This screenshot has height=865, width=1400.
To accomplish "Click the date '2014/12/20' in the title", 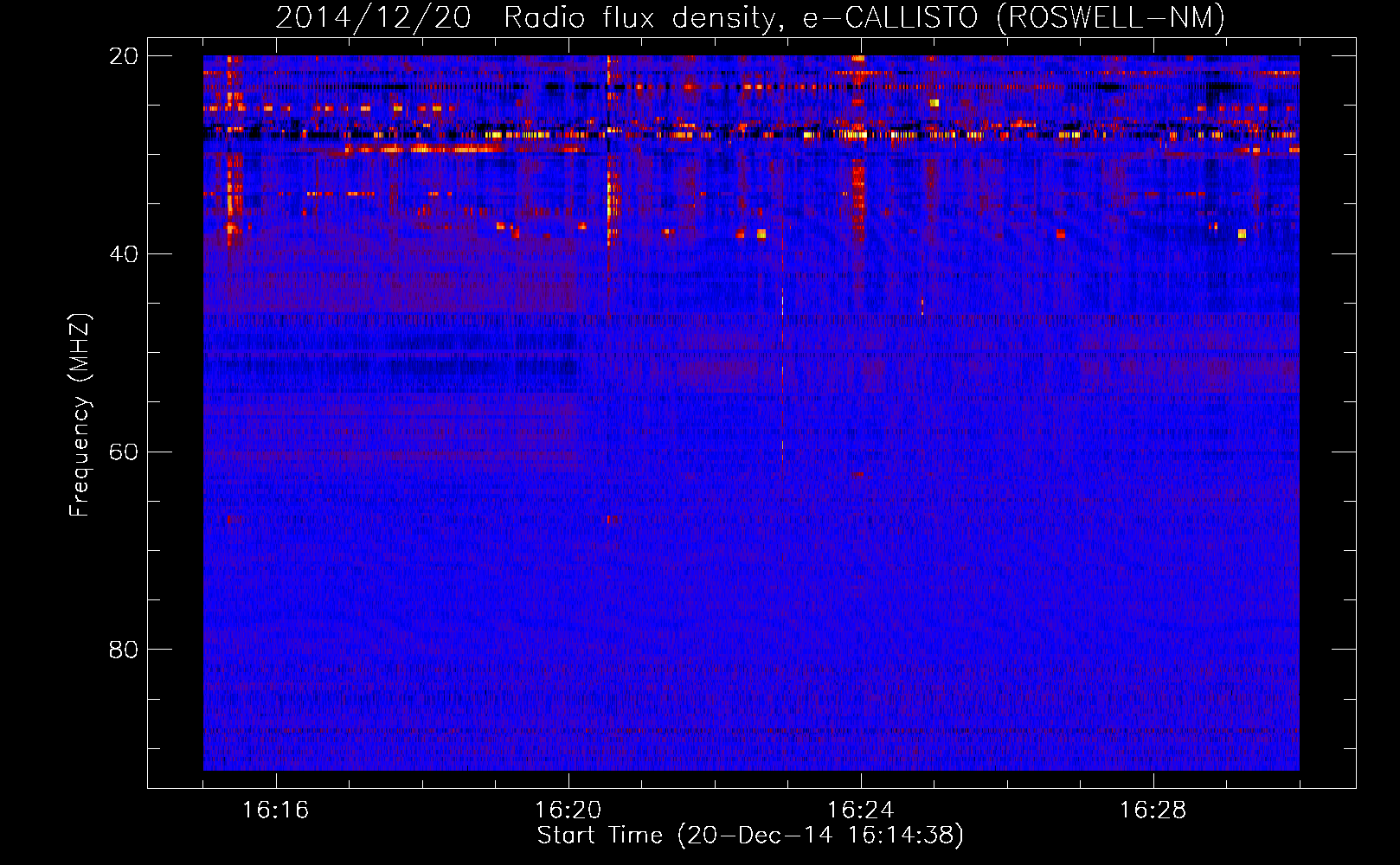I will [373, 17].
